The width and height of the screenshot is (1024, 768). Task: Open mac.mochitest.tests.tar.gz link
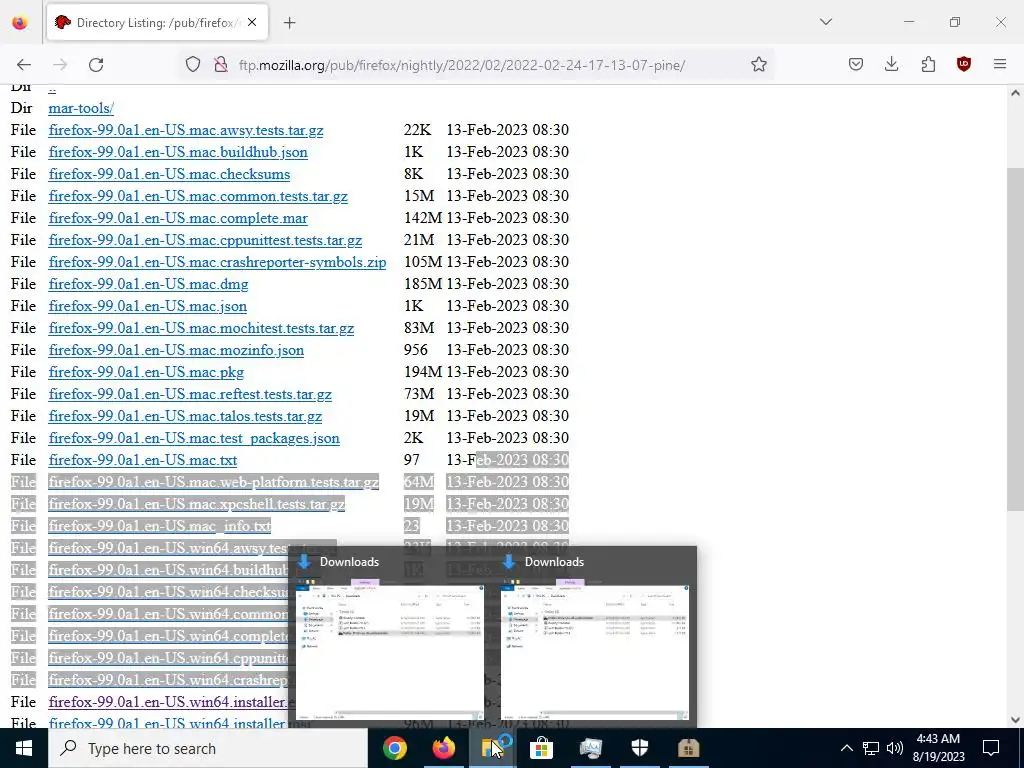(201, 328)
